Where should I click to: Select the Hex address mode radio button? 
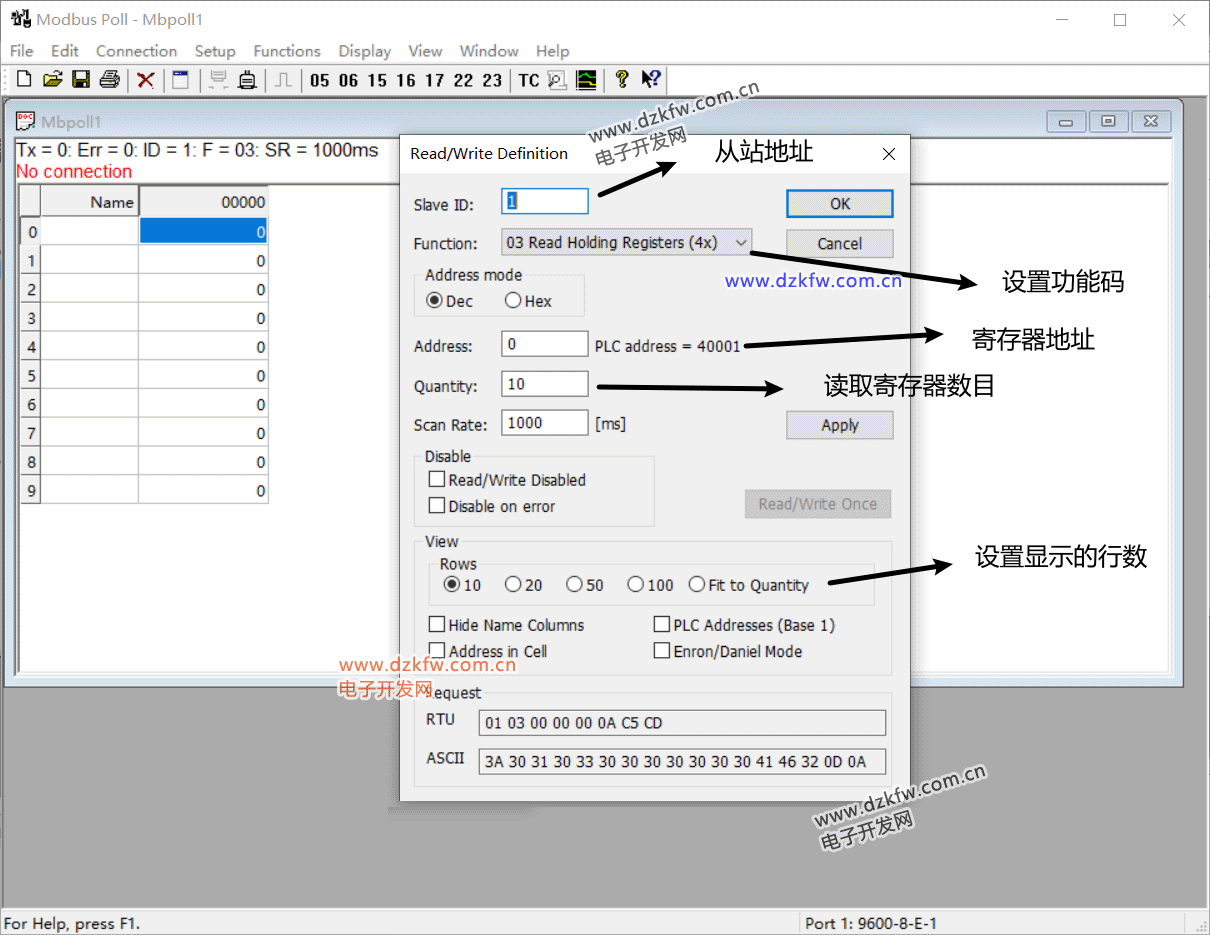(x=513, y=301)
